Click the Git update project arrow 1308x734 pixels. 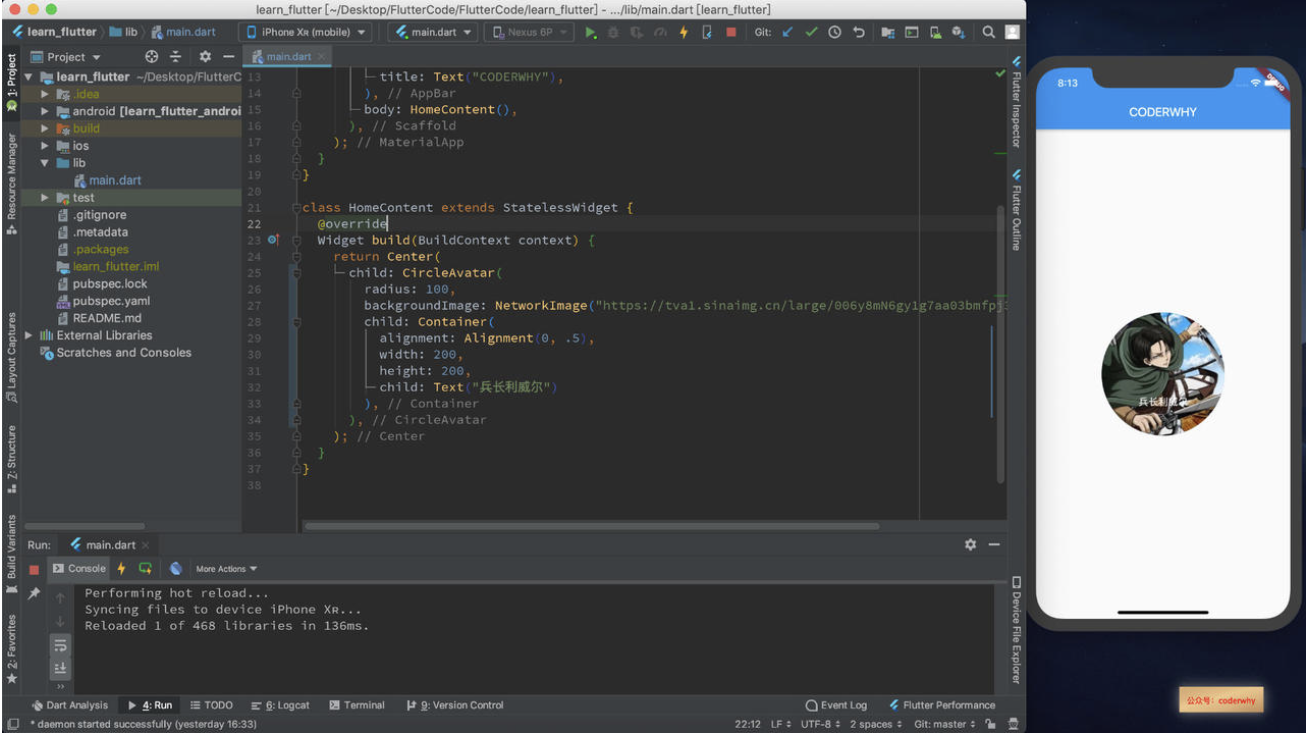point(788,32)
